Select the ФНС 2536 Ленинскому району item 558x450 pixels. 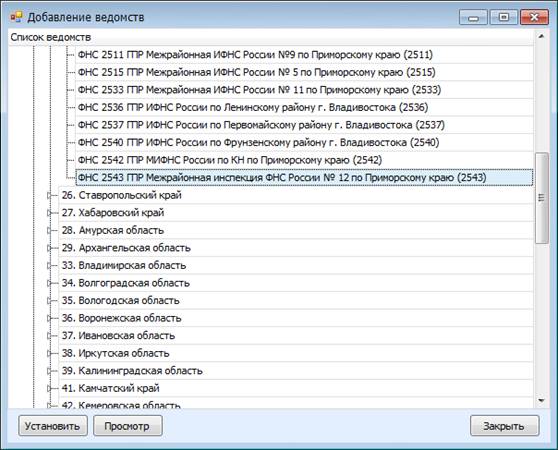coord(253,107)
